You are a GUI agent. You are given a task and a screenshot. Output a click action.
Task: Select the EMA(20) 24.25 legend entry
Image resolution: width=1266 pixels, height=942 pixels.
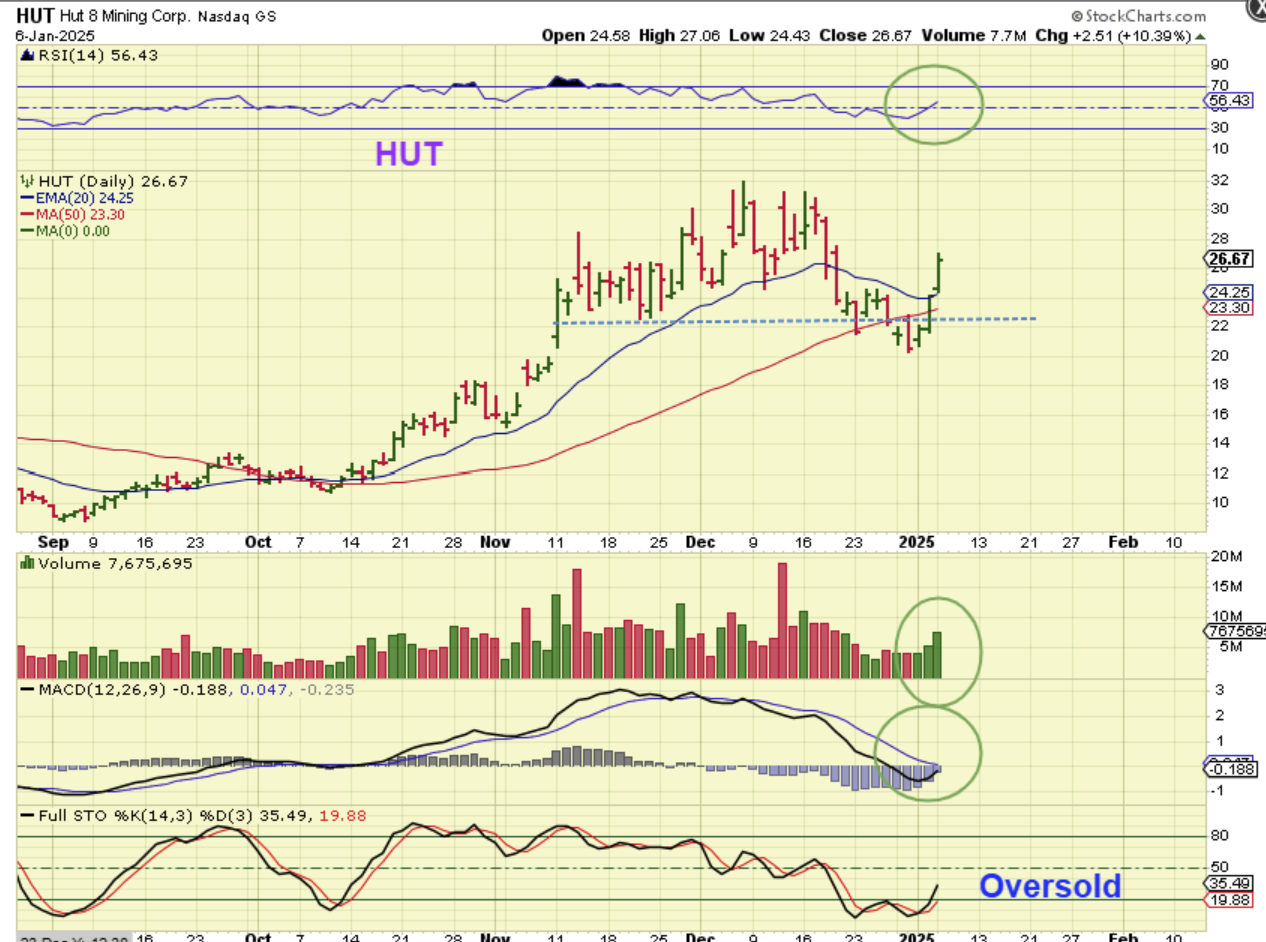tap(76, 198)
